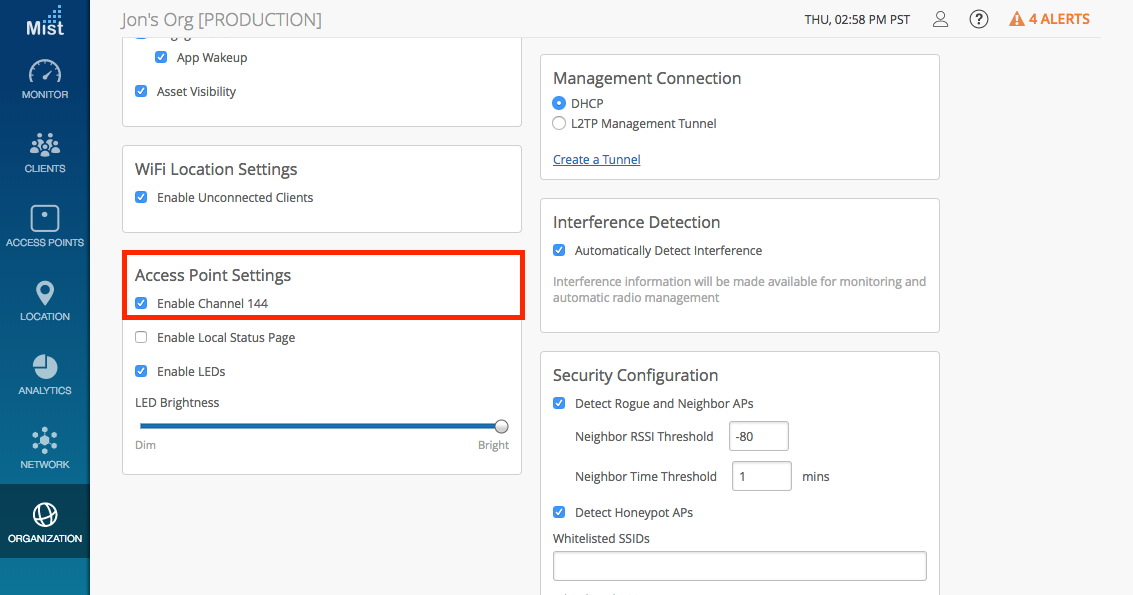Toggle Enable Channel 144 checkbox

pos(141,303)
